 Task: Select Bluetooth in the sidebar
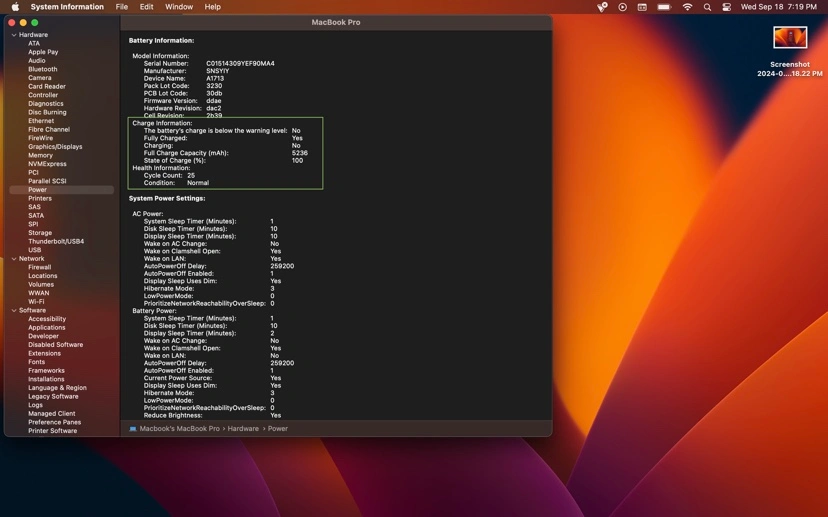click(43, 69)
